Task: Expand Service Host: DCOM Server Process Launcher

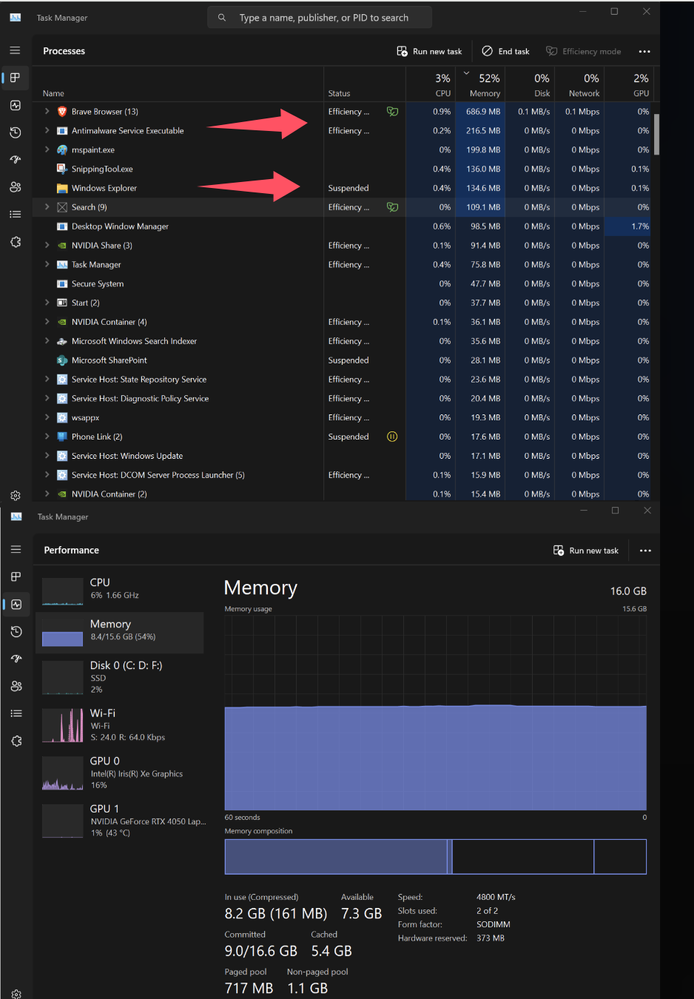Action: click(x=47, y=475)
